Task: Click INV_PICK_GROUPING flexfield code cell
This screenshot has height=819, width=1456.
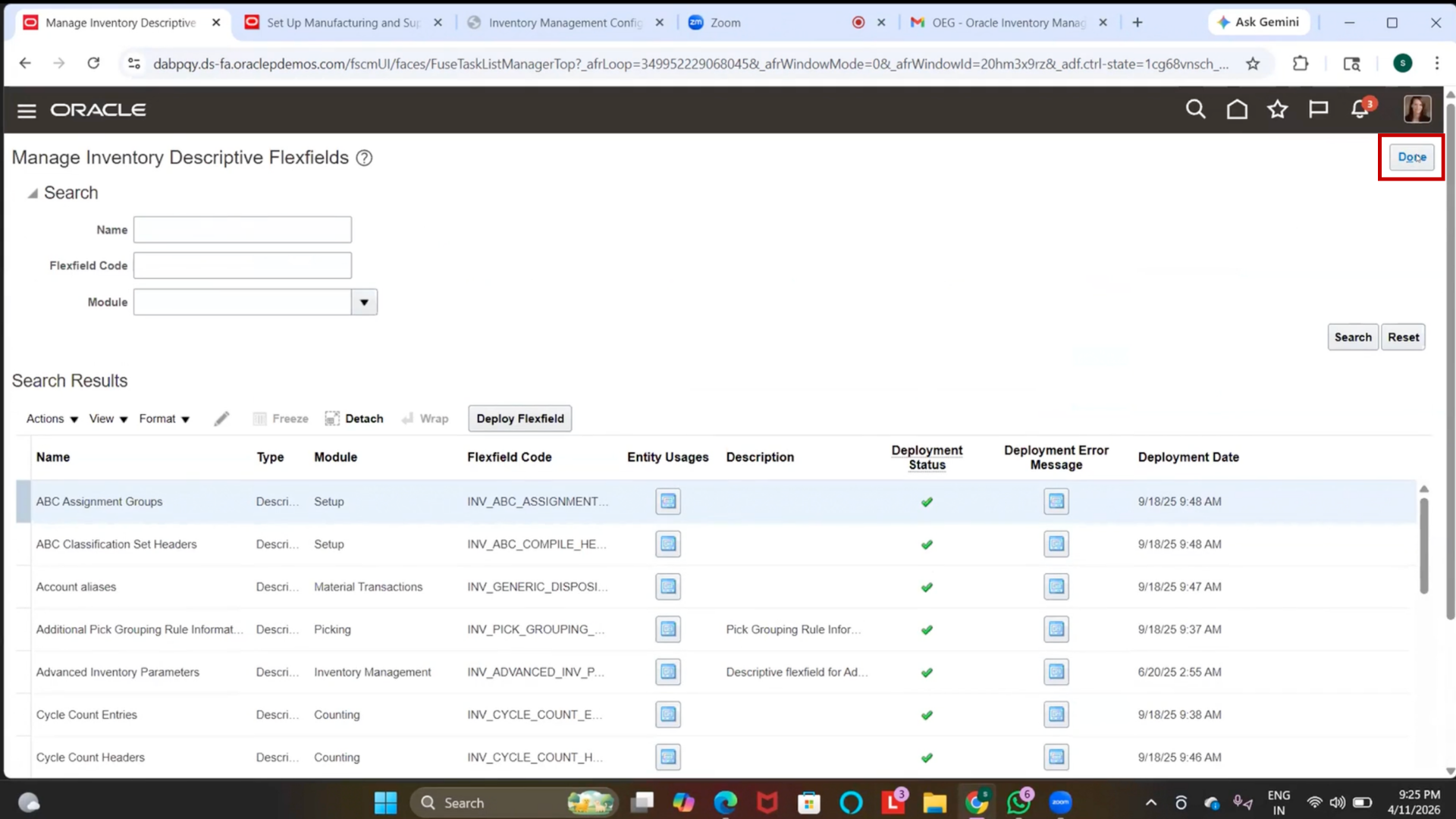Action: pos(535,629)
